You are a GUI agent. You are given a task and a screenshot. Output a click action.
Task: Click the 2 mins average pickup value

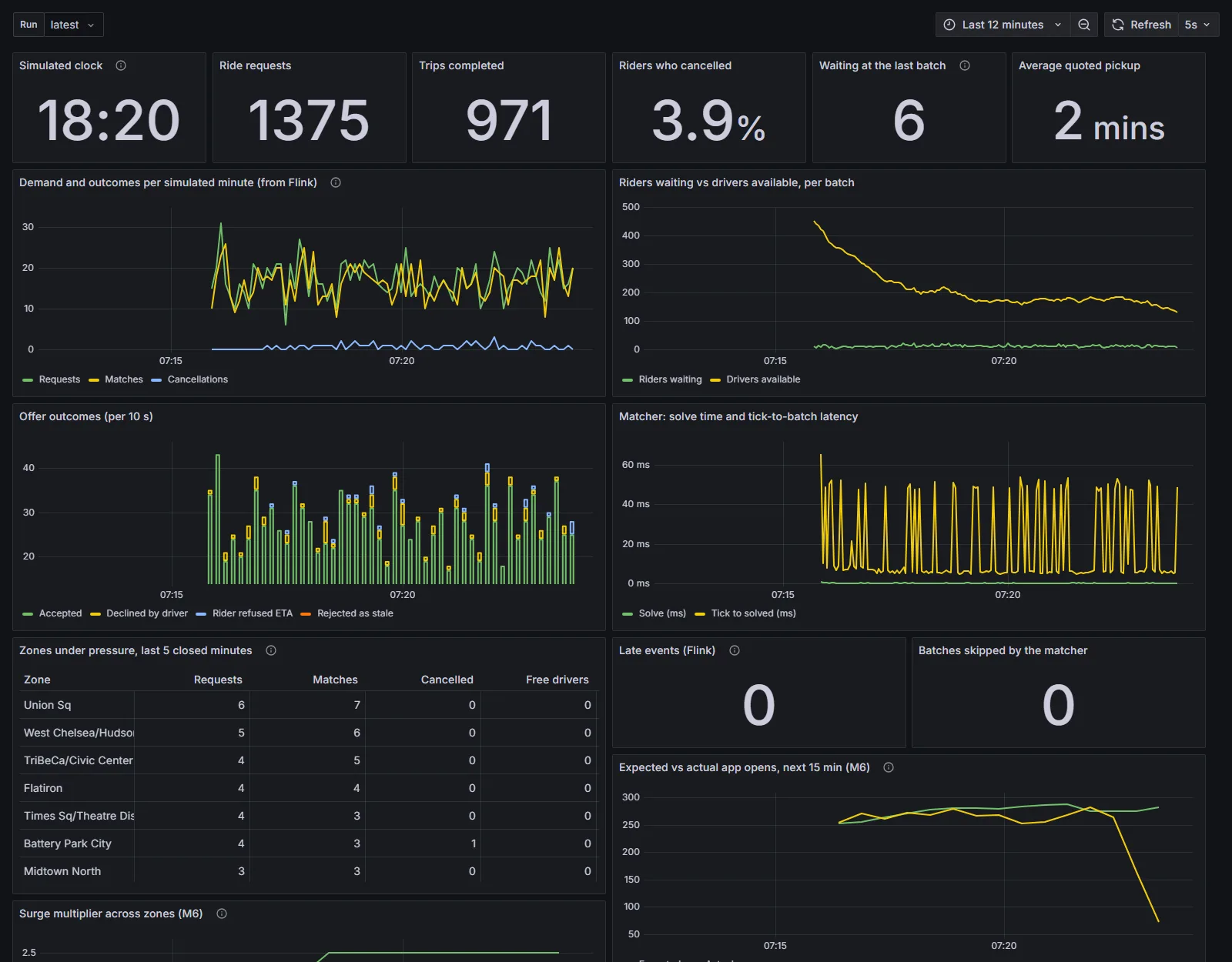[x=1109, y=122]
